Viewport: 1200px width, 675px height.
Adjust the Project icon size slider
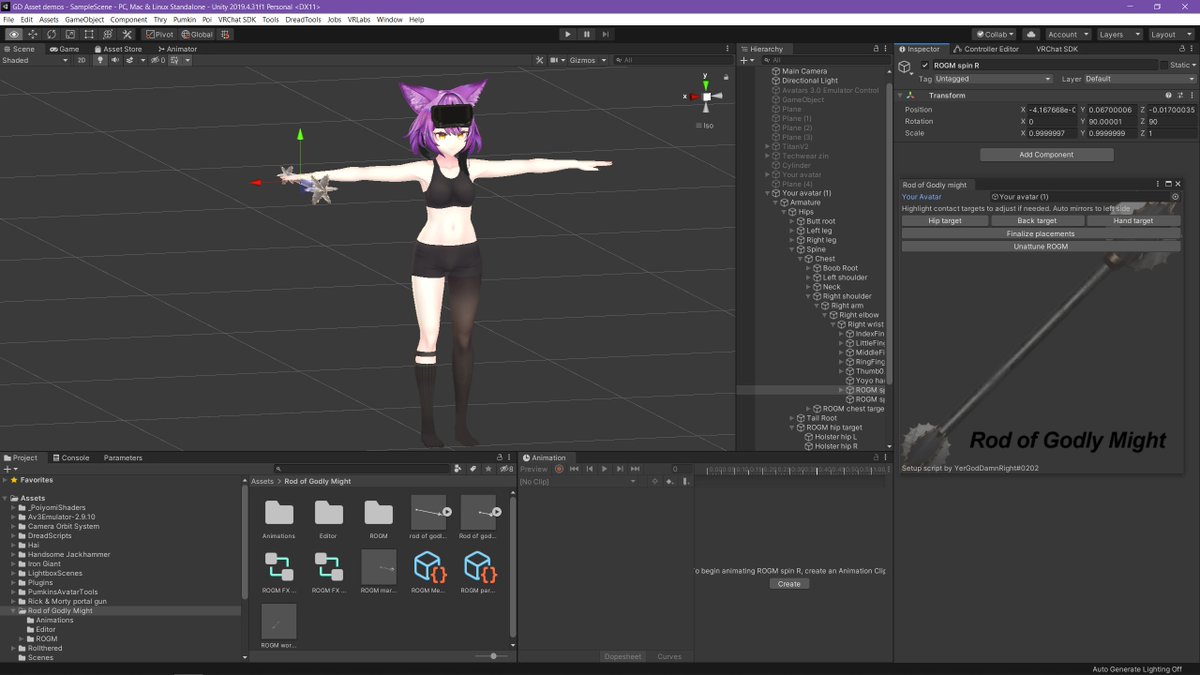coord(492,656)
